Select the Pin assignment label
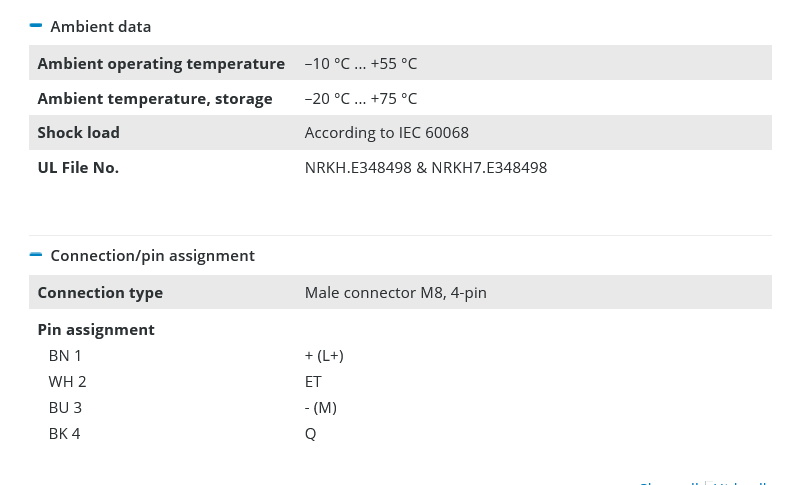Screen dimensions: 800x485 [96, 330]
